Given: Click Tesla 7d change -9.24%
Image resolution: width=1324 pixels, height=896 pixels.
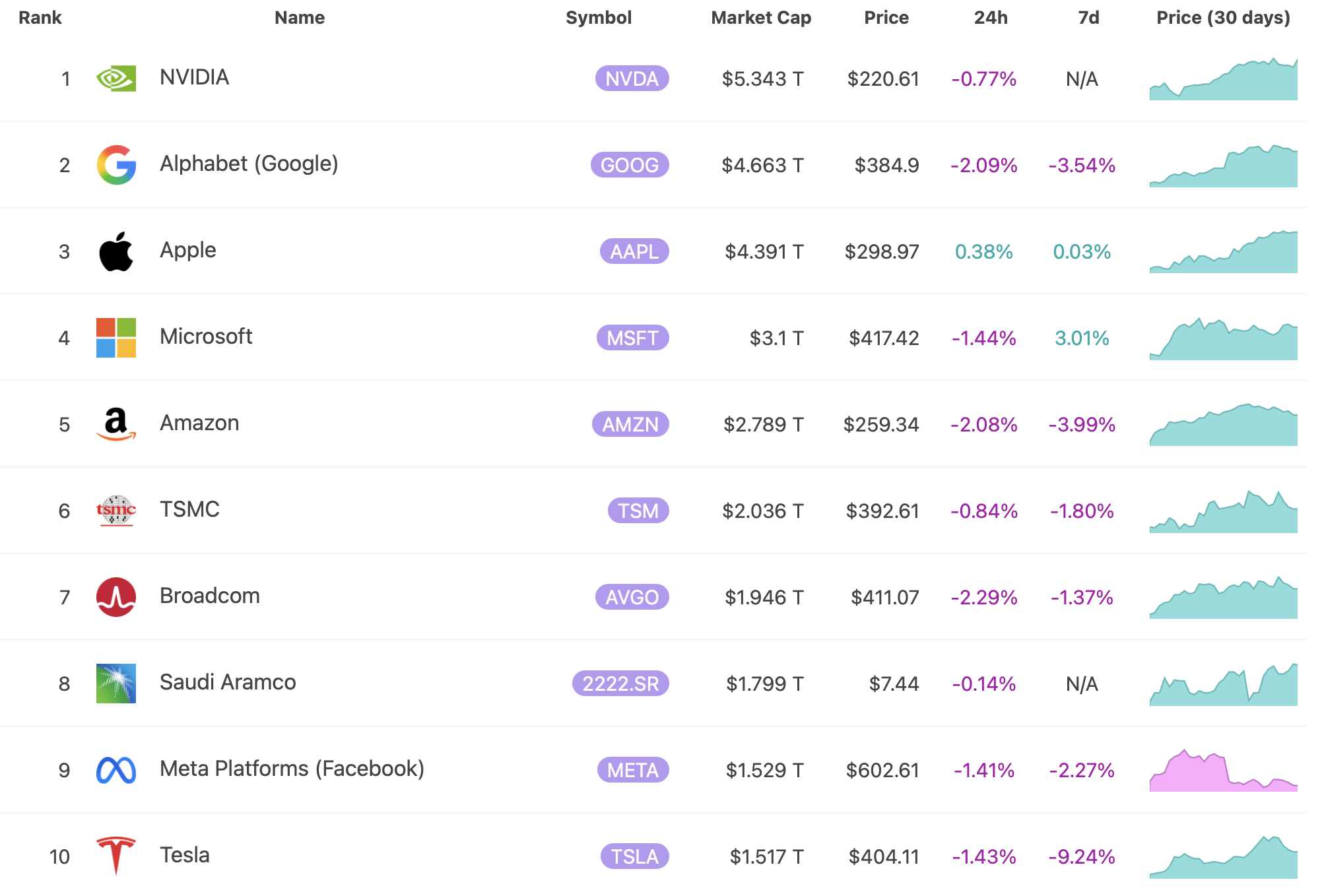Looking at the screenshot, I should 1082,857.
